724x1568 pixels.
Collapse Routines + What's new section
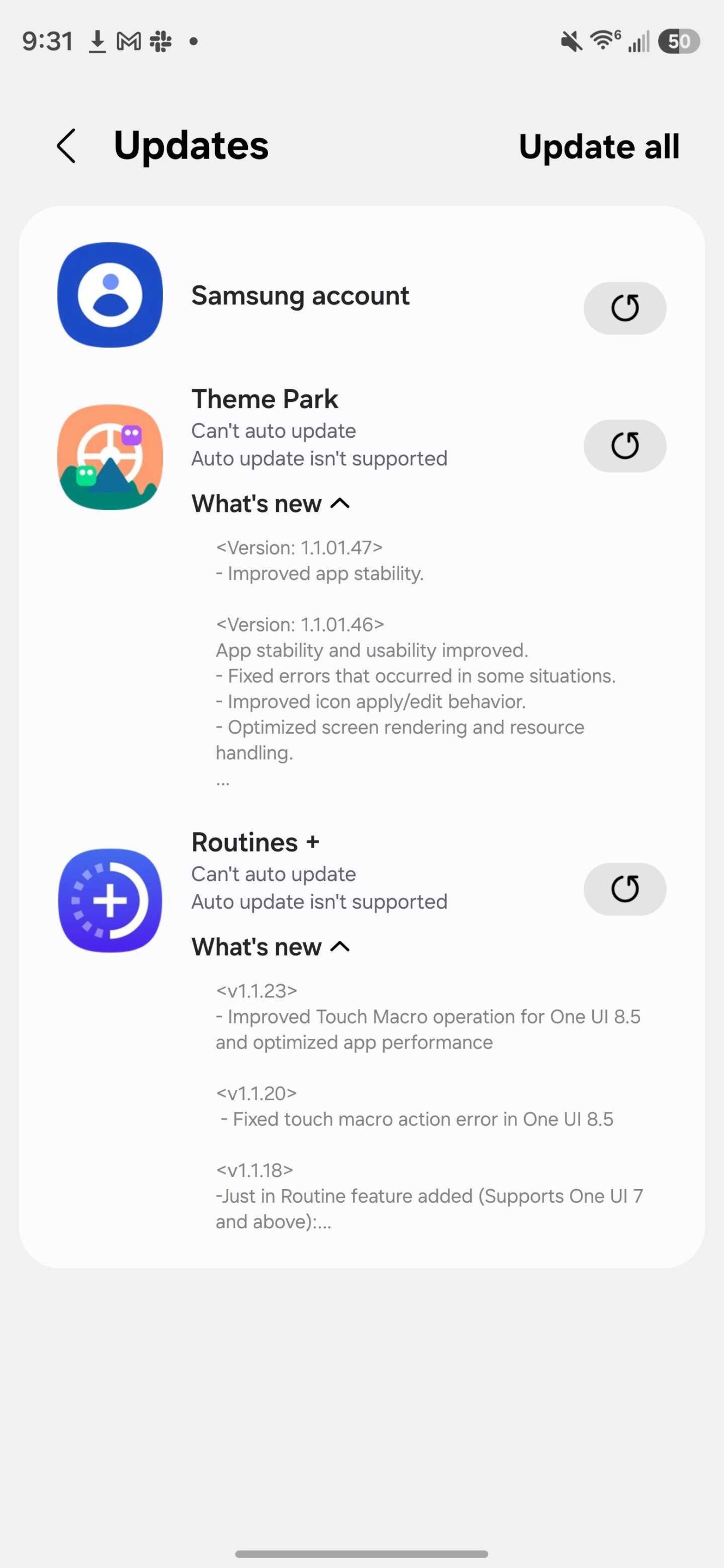click(x=271, y=947)
